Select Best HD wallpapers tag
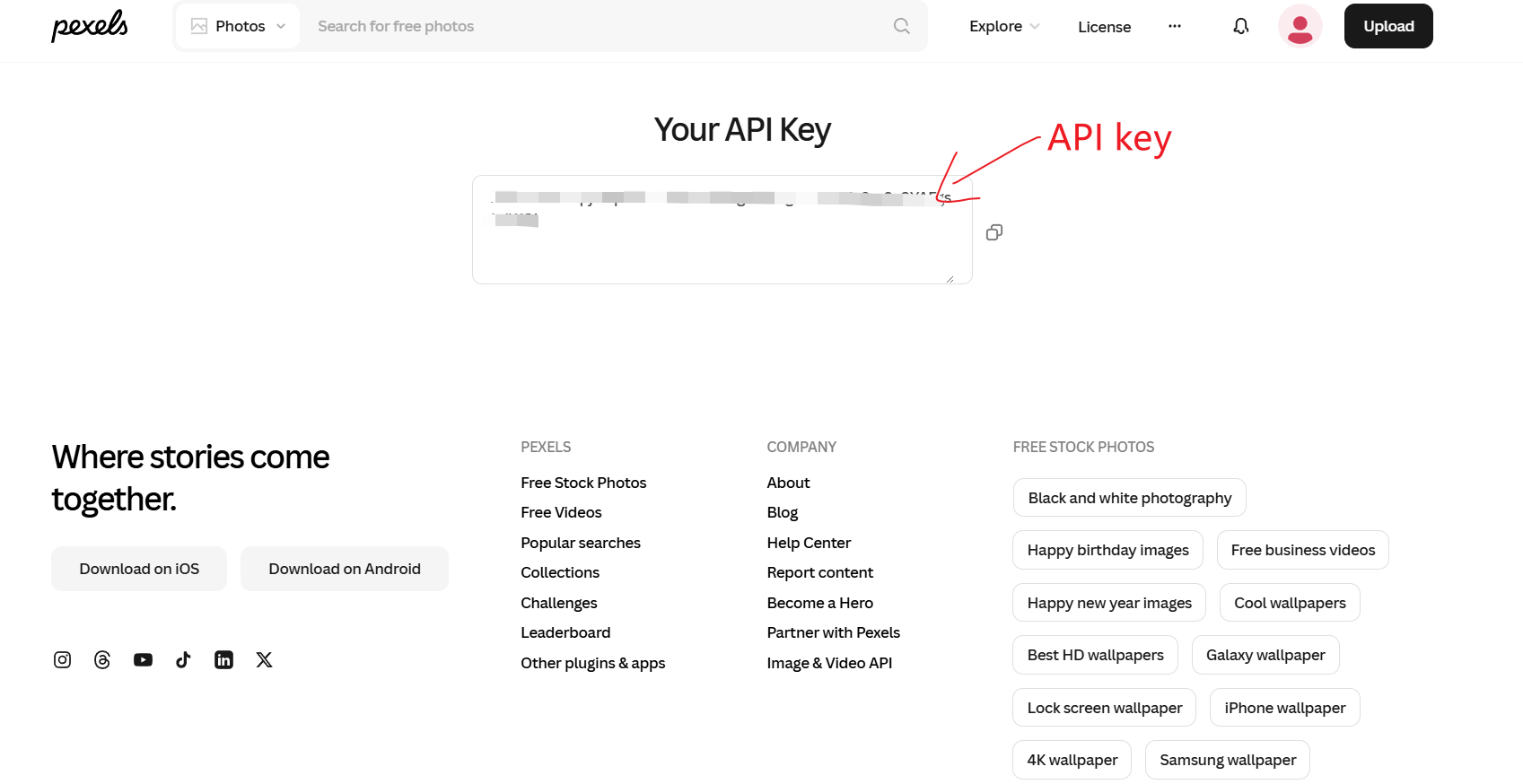Screen dimensions: 1523x784 coord(1096,655)
